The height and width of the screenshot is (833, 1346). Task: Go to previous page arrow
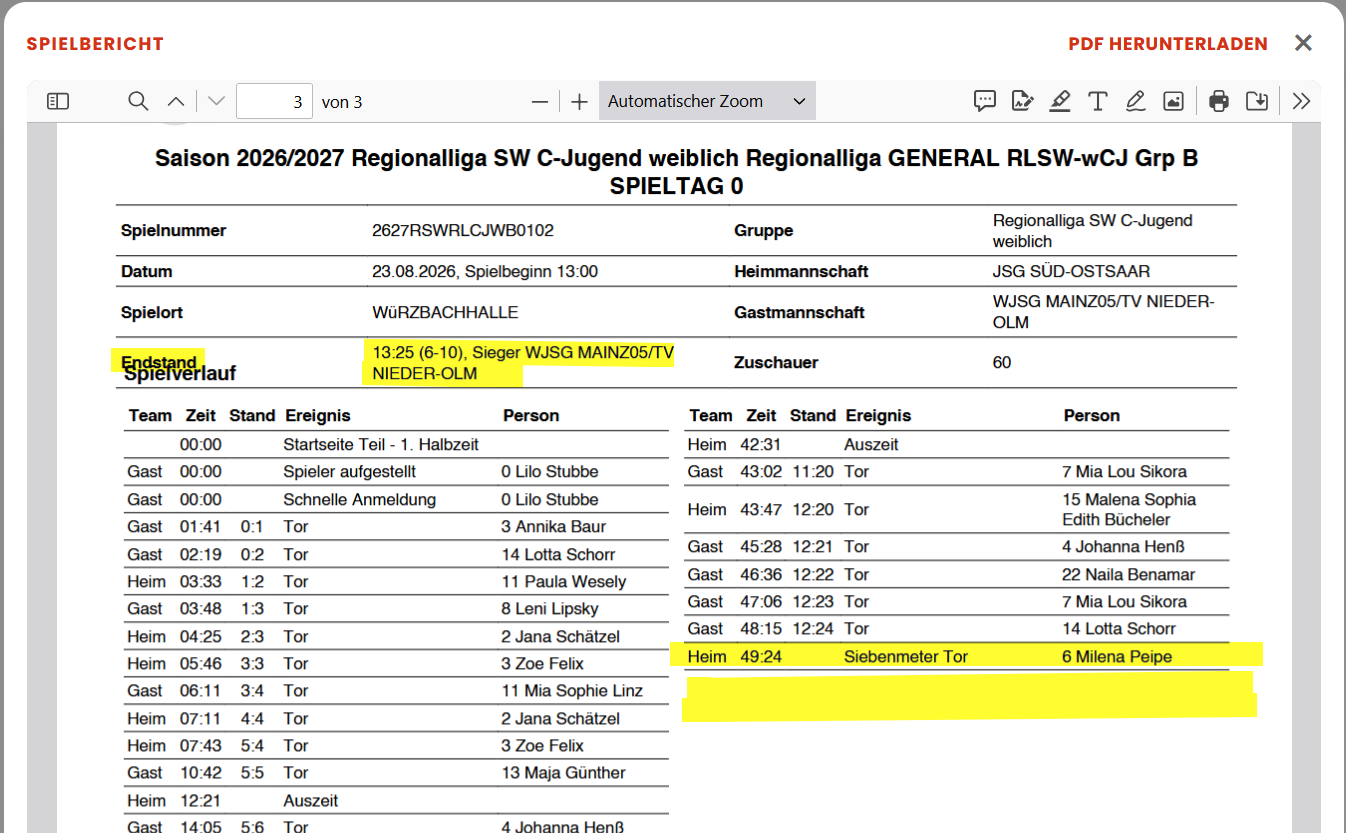tap(176, 101)
